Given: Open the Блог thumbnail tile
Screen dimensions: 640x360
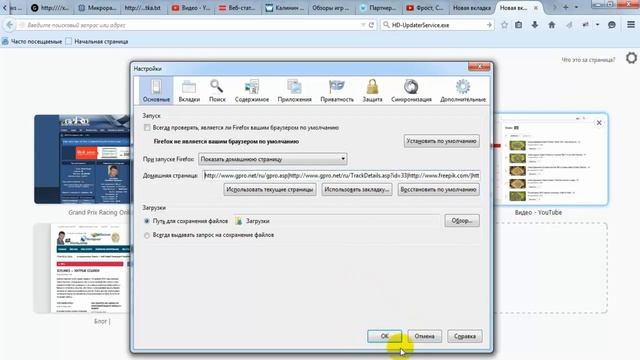Looking at the screenshot, I should point(82,268).
